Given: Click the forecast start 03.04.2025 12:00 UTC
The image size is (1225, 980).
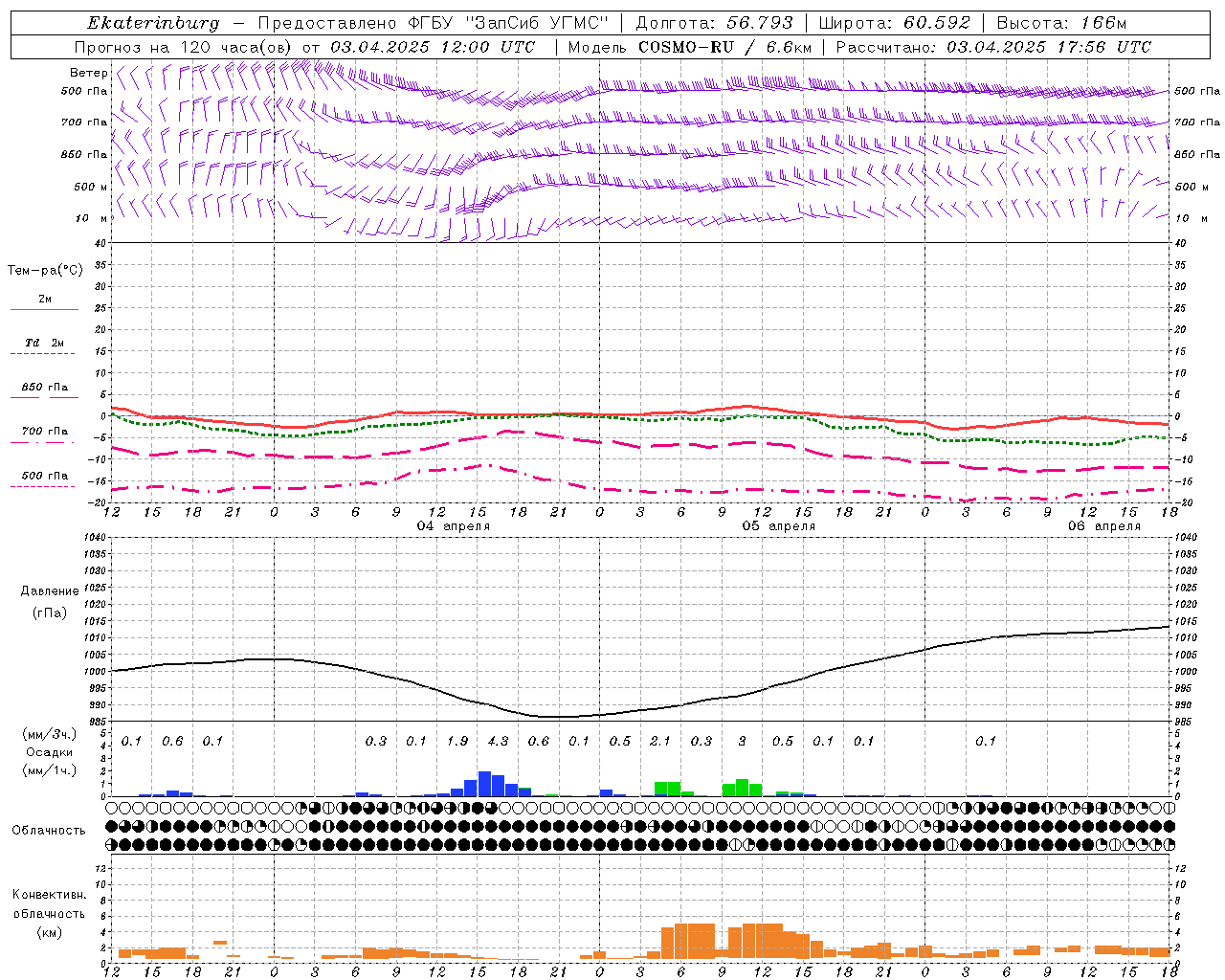Looking at the screenshot, I should (433, 47).
